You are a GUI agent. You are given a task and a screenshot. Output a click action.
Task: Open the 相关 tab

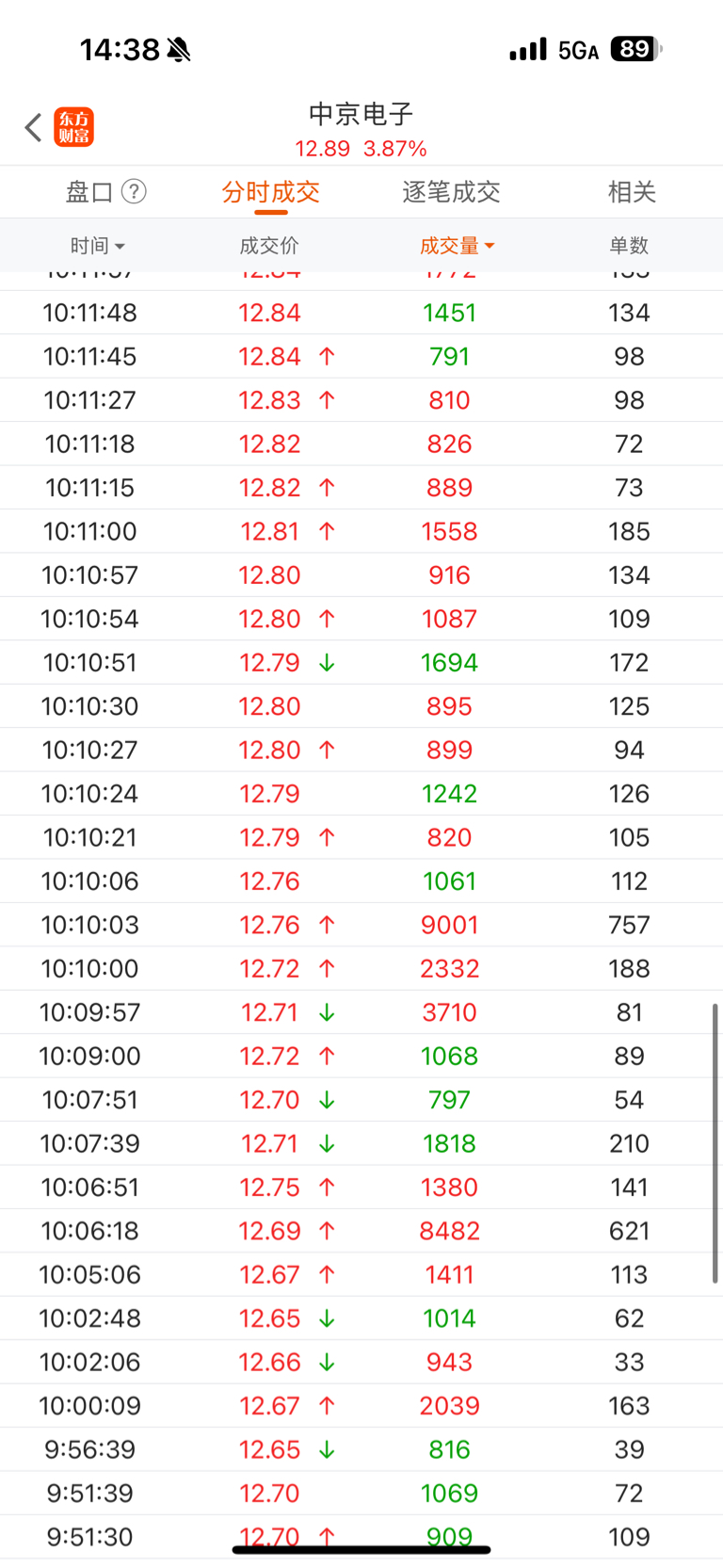point(632,192)
